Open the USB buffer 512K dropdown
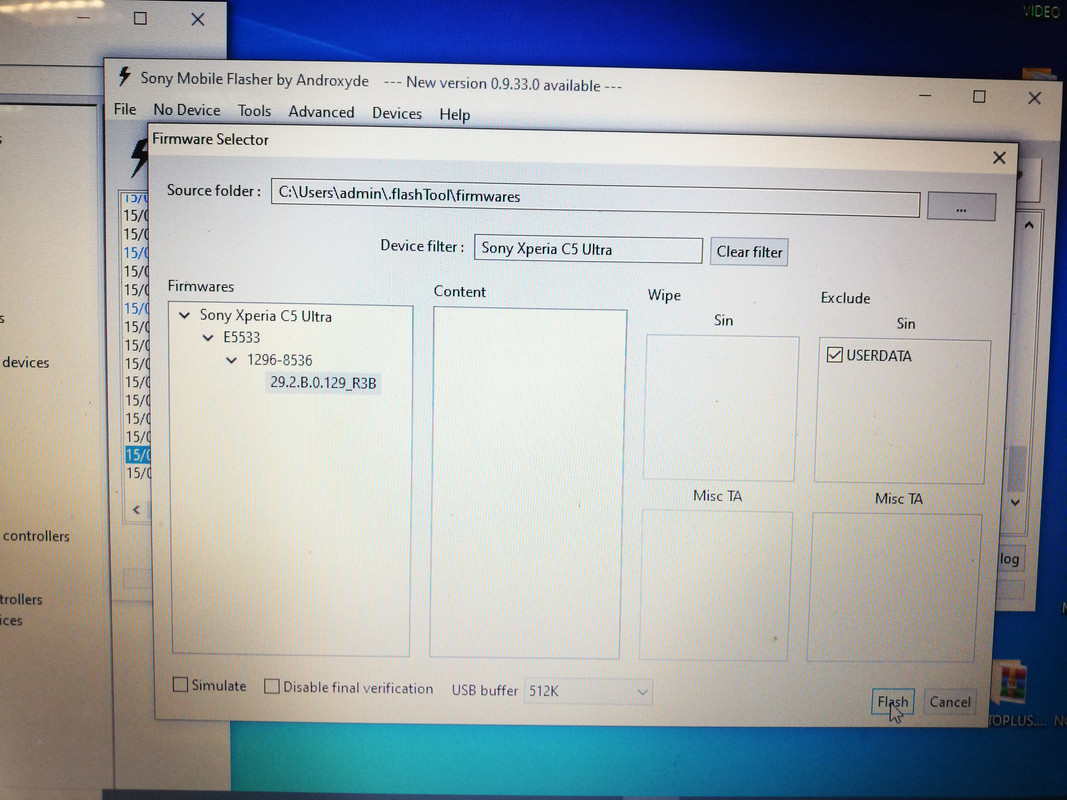This screenshot has width=1067, height=800. coord(588,691)
